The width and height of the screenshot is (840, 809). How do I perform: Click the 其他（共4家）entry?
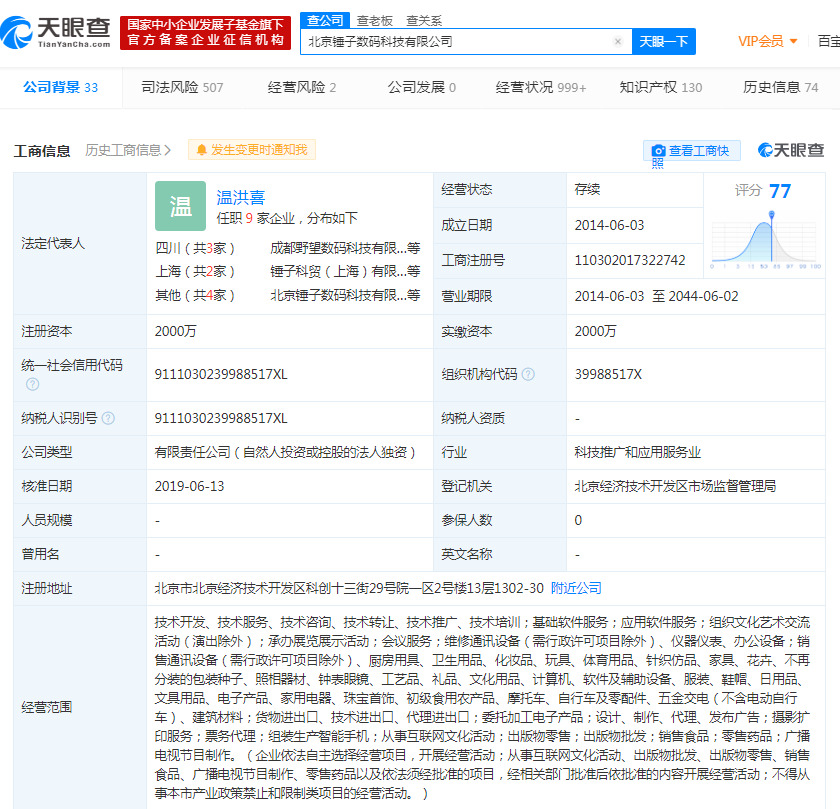click(195, 295)
